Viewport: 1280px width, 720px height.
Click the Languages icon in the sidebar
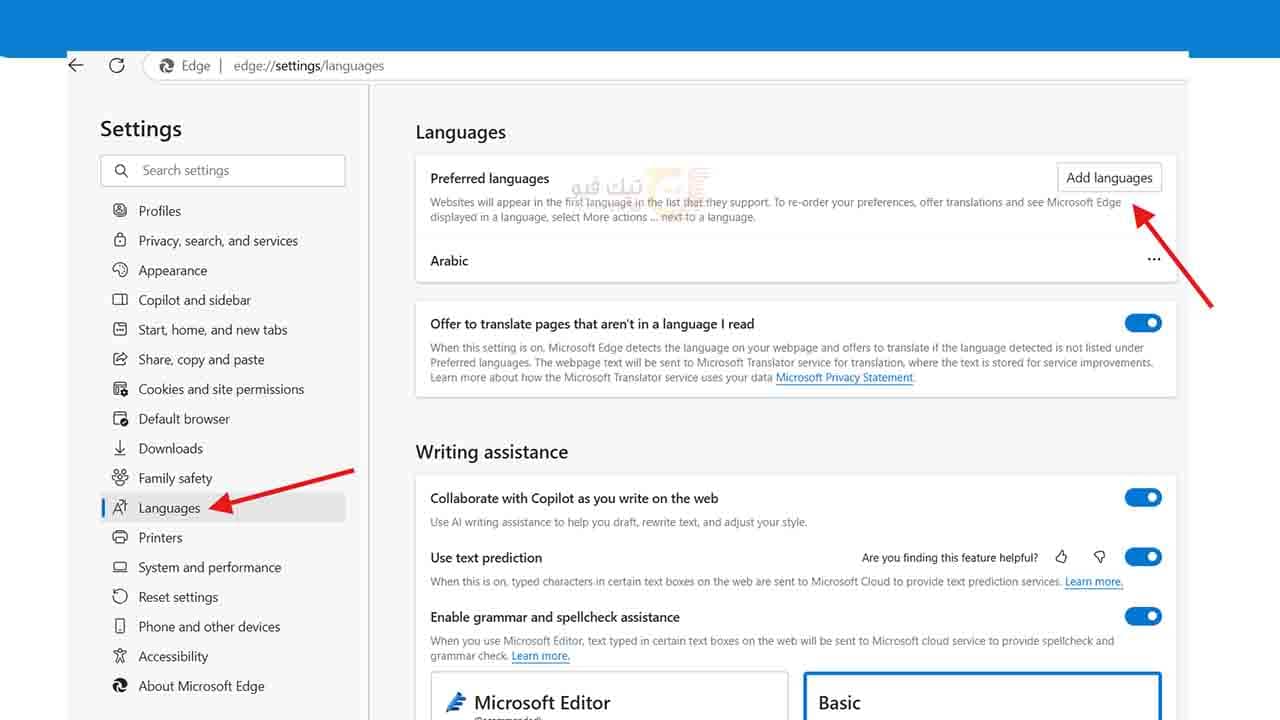click(120, 508)
